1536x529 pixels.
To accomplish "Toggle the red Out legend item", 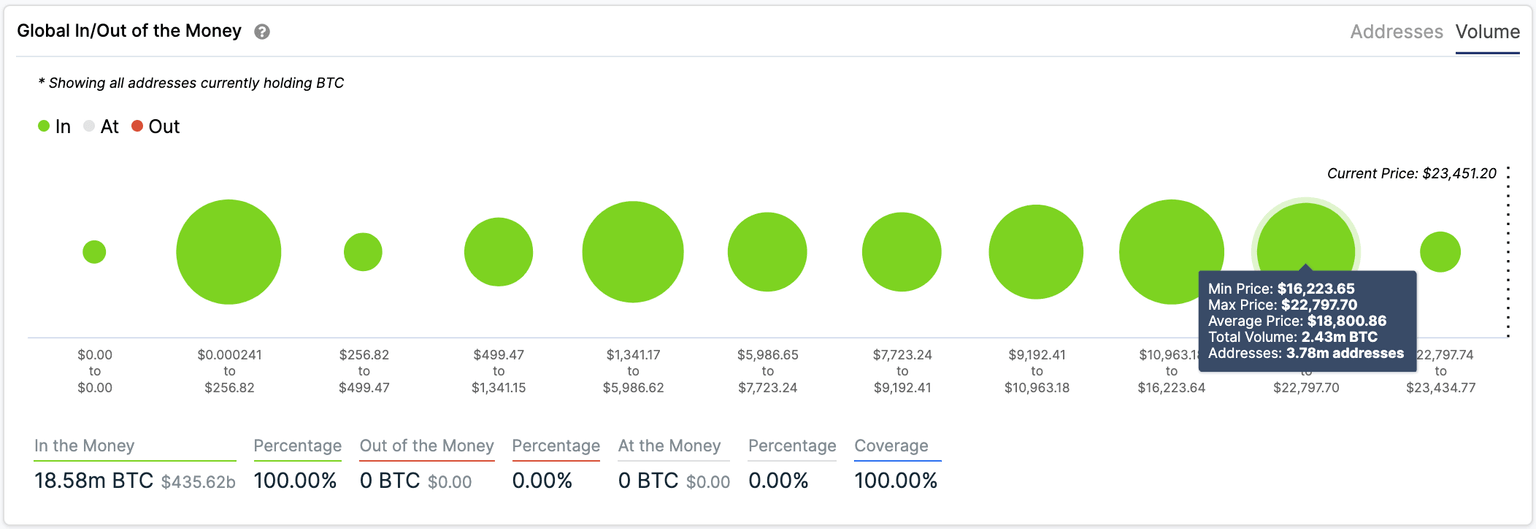I will coord(156,127).
